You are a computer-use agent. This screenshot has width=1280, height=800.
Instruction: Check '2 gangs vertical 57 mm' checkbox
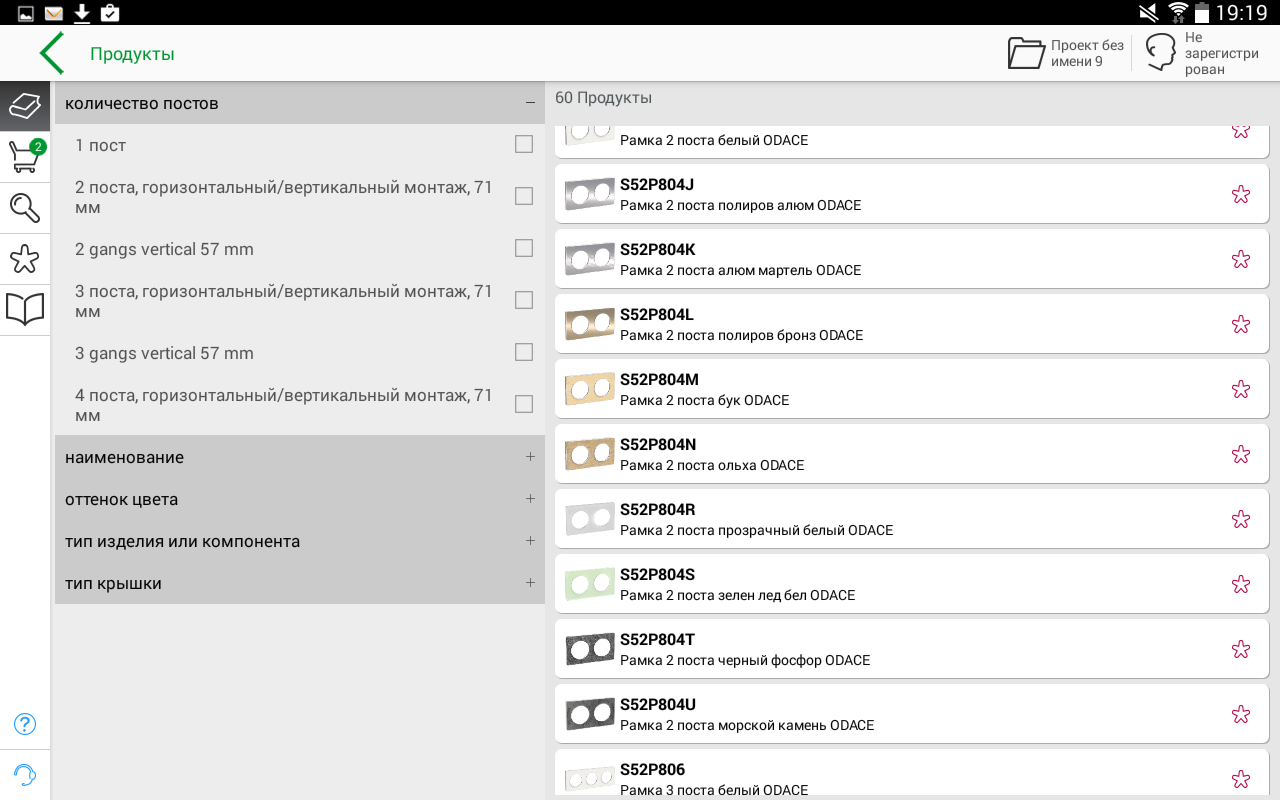pos(524,248)
